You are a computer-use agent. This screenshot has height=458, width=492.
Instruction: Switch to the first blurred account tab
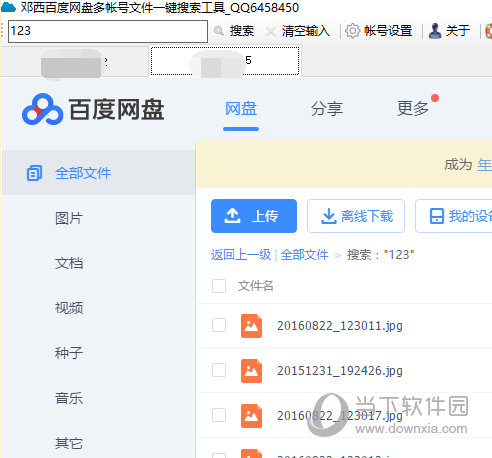(x=74, y=62)
